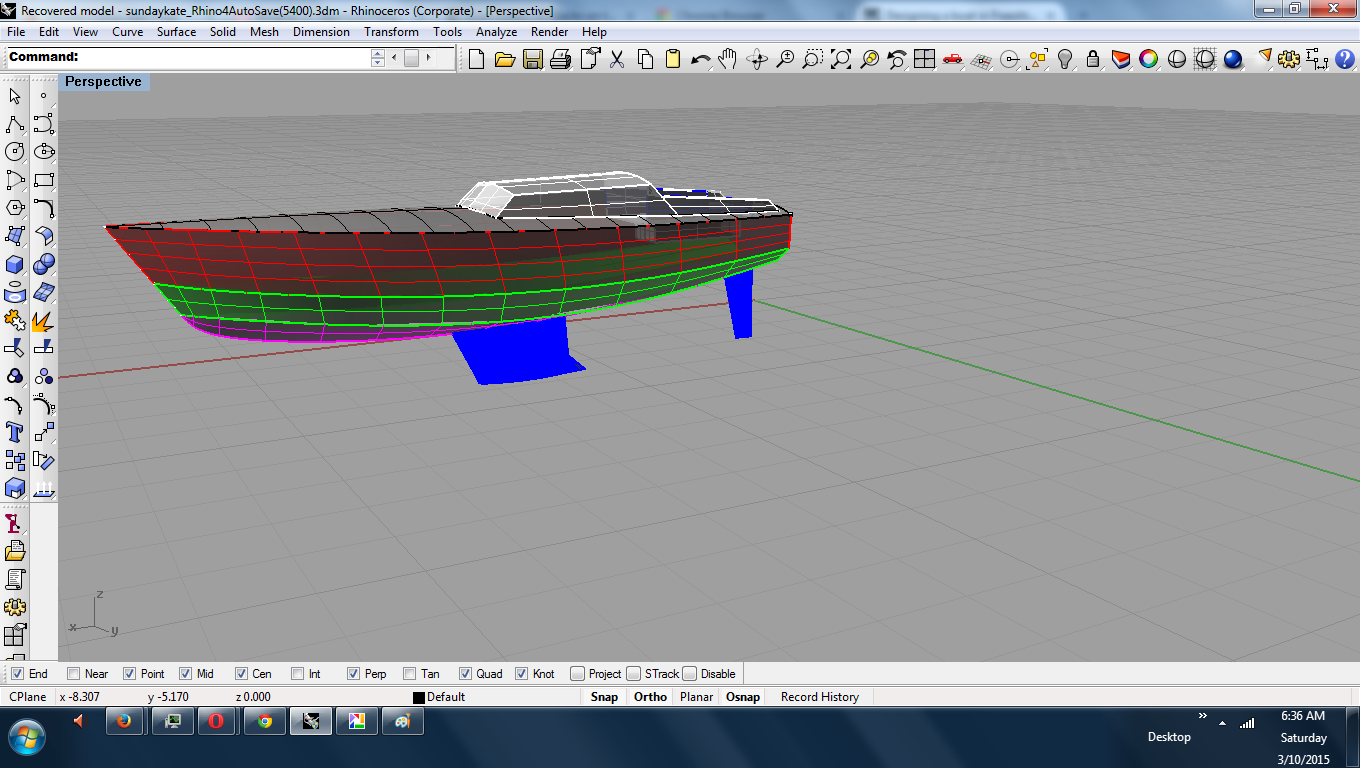Enable the Near osnap checkbox

74,674
